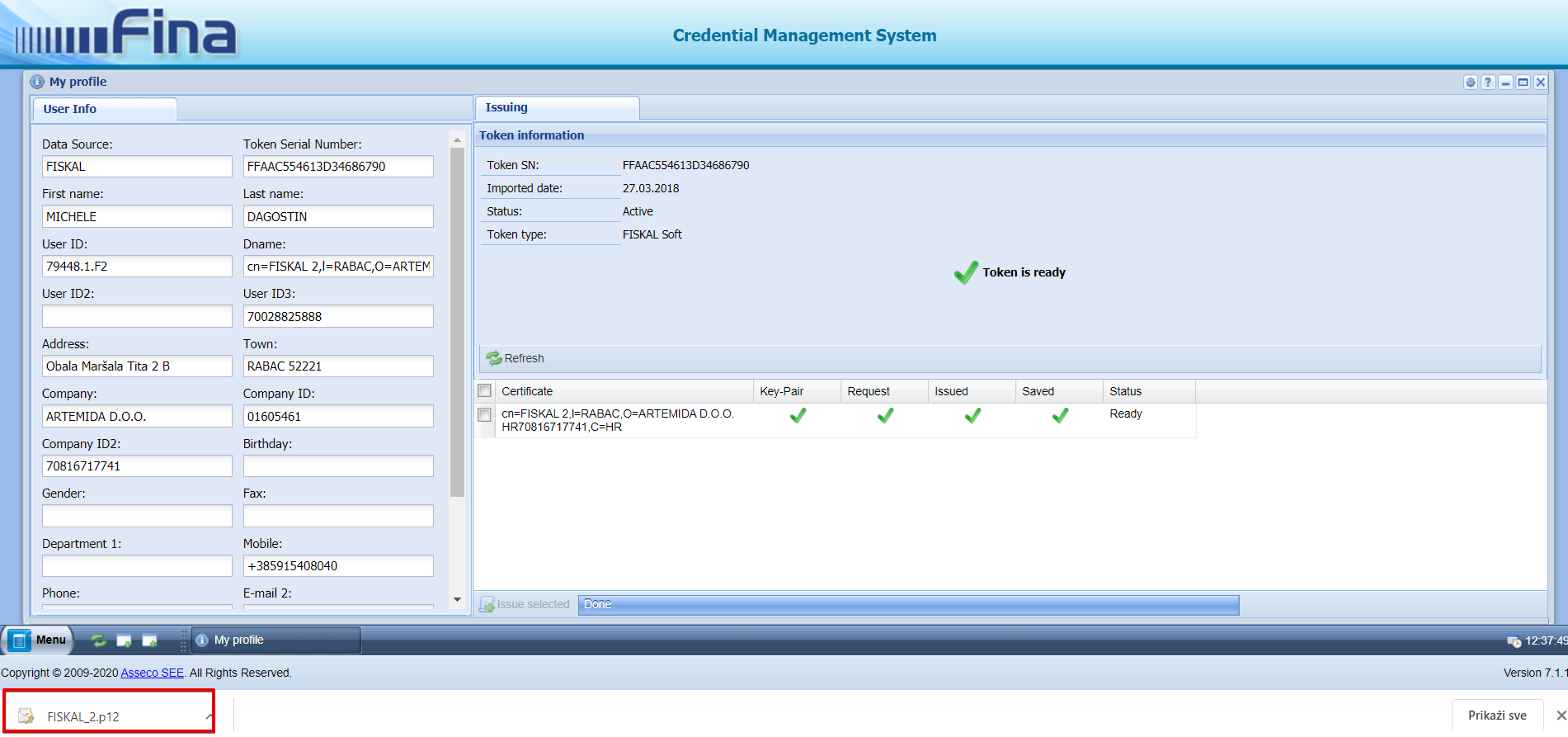Click the Company ID field showing 01605461
This screenshot has width=1568, height=737.
[338, 416]
